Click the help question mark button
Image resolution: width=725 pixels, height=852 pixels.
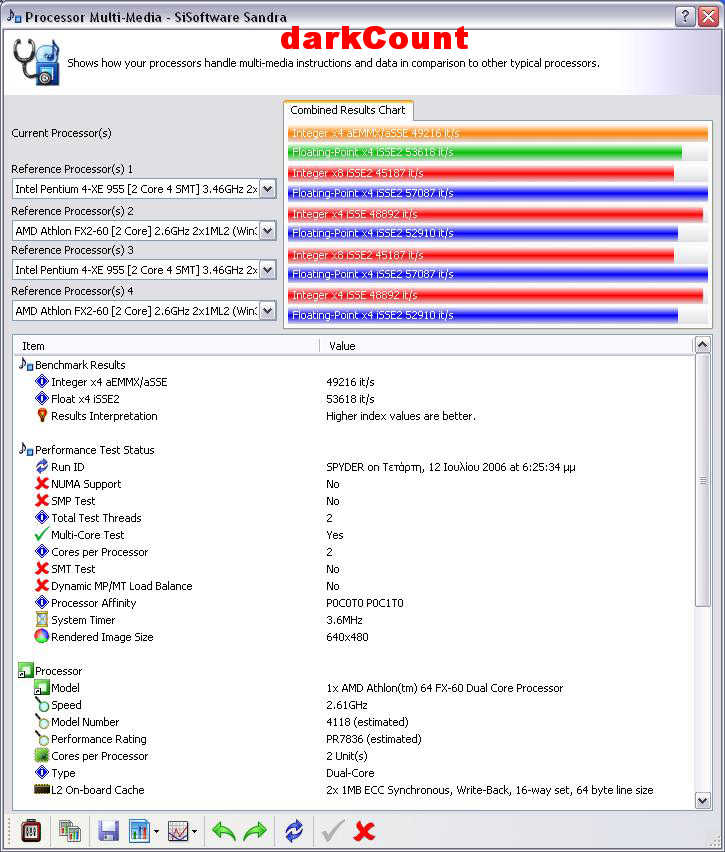tap(685, 16)
